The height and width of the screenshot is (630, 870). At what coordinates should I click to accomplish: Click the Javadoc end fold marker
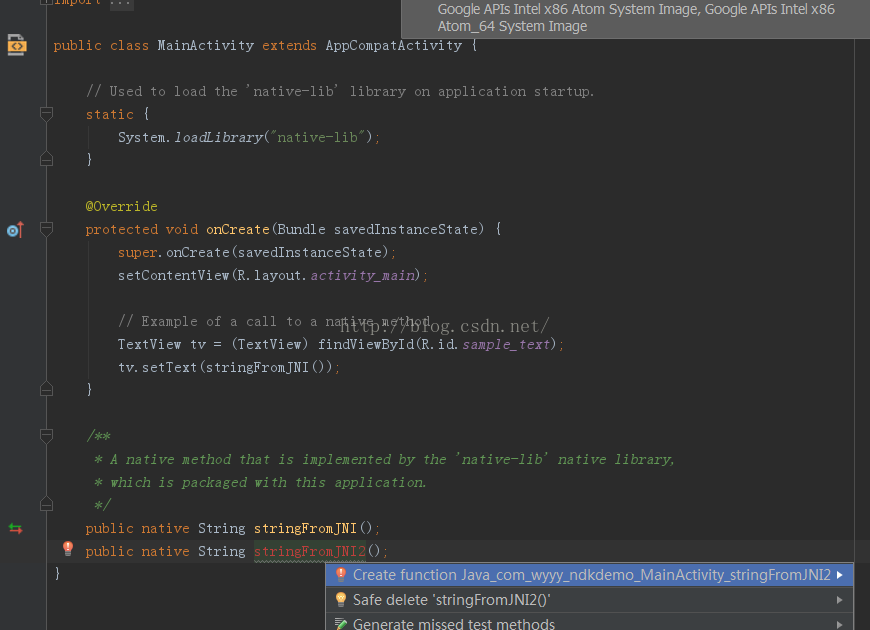coord(47,504)
